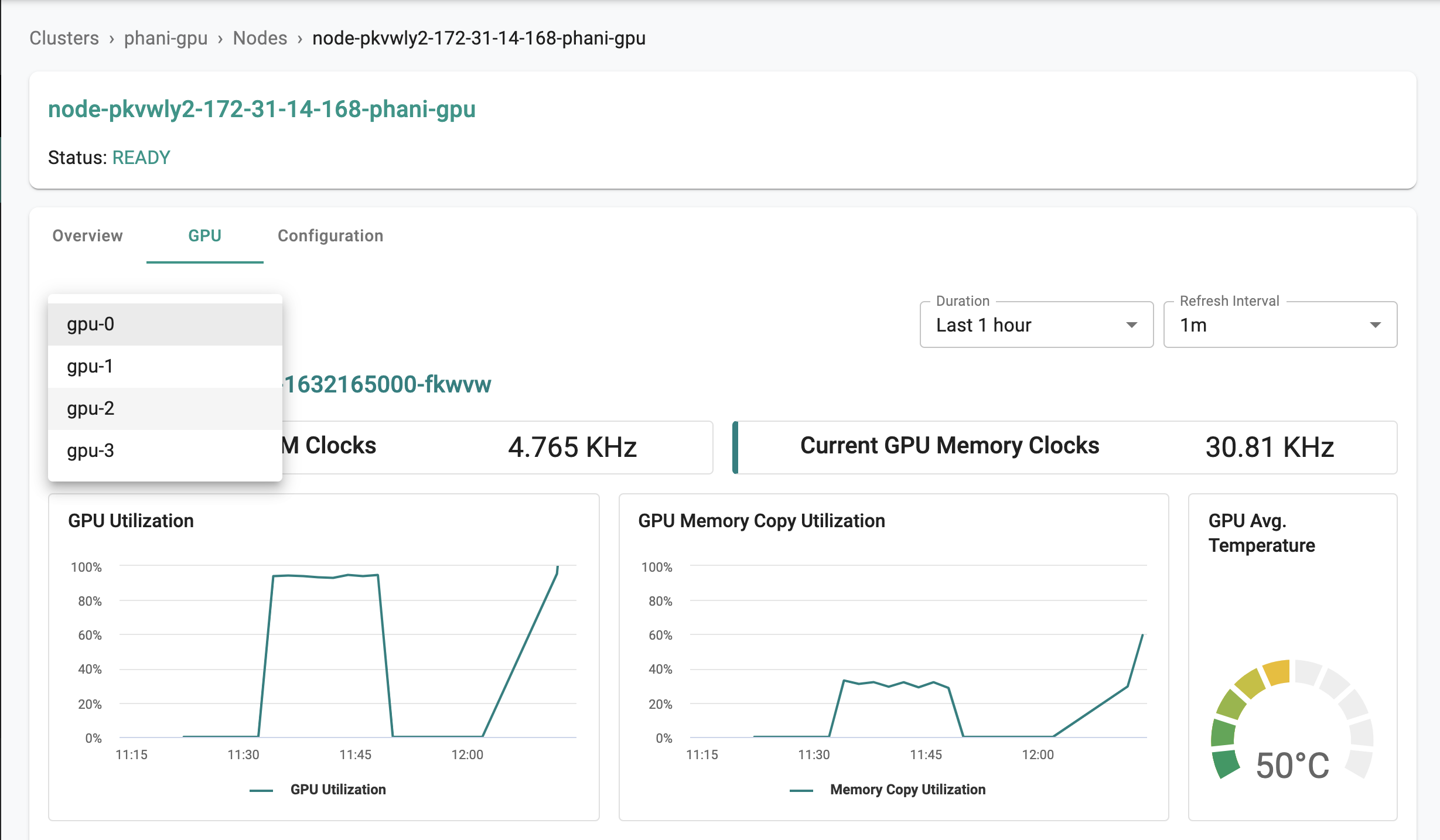The height and width of the screenshot is (840, 1440).
Task: Click the 60% axis label on Memory Copy chart
Action: [x=660, y=635]
